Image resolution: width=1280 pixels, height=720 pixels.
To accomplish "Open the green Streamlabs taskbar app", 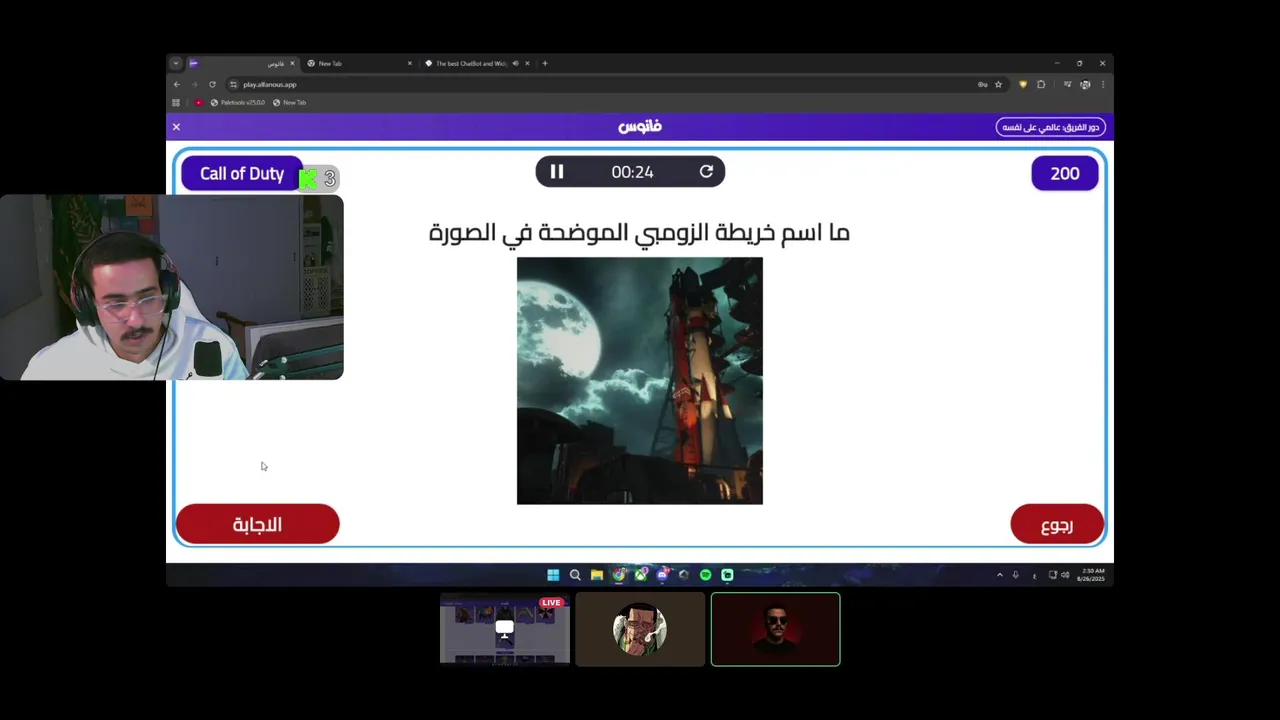I will (727, 574).
